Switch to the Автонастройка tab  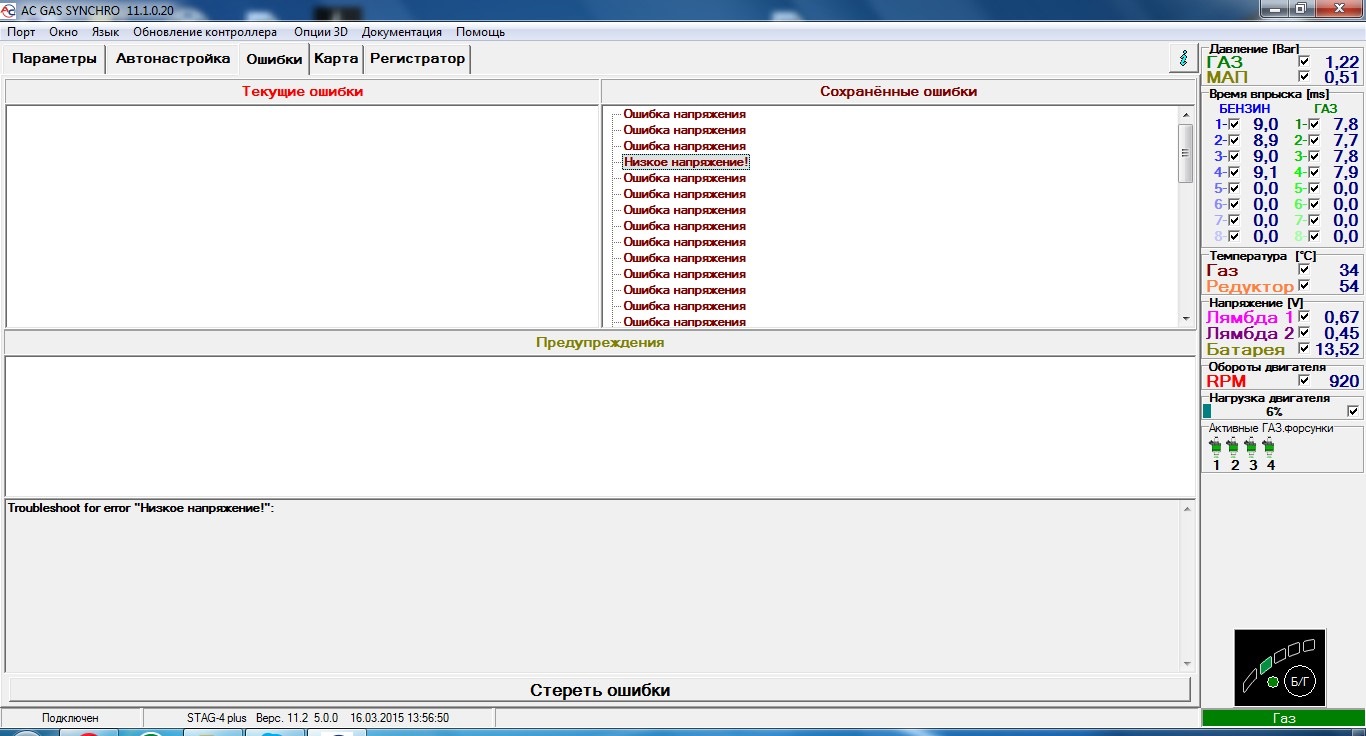pos(173,59)
